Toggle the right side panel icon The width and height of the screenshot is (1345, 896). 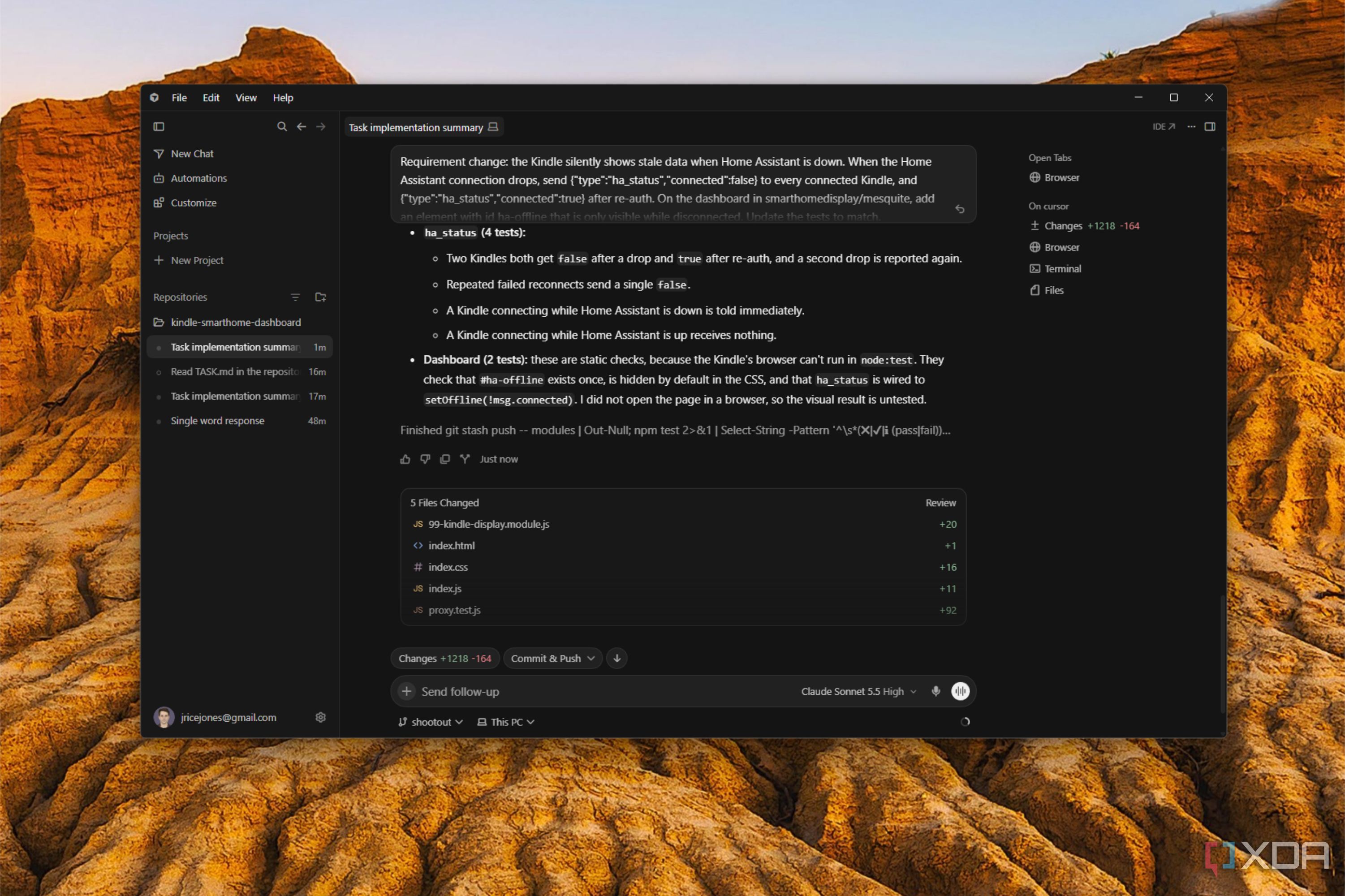[1210, 126]
